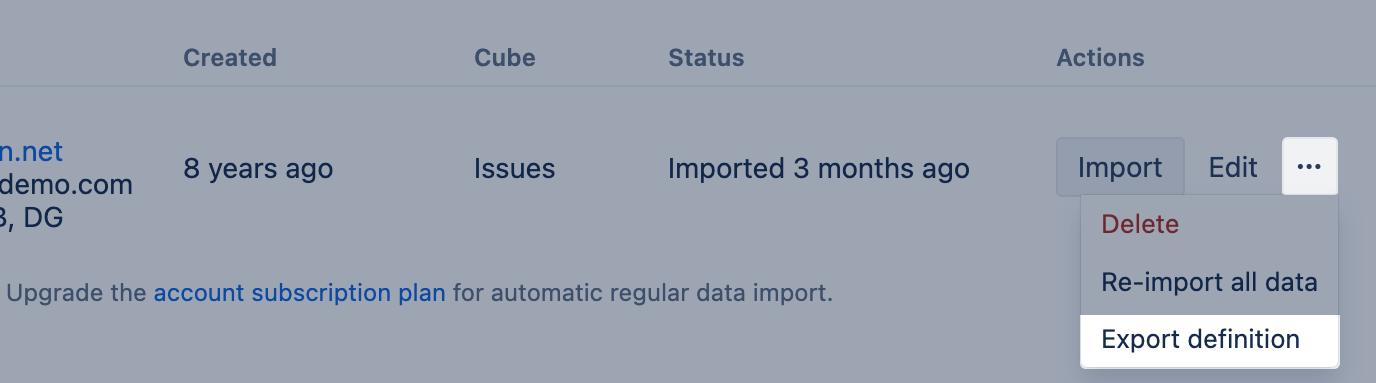Select Re-import all data option
Viewport: 1376px width, 383px height.
1209,282
